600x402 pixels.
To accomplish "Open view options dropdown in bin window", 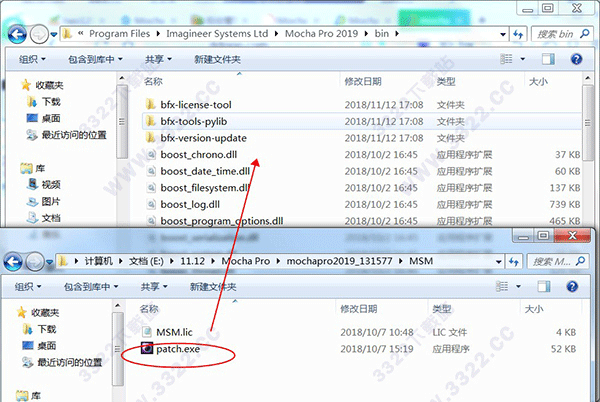I will coord(522,59).
